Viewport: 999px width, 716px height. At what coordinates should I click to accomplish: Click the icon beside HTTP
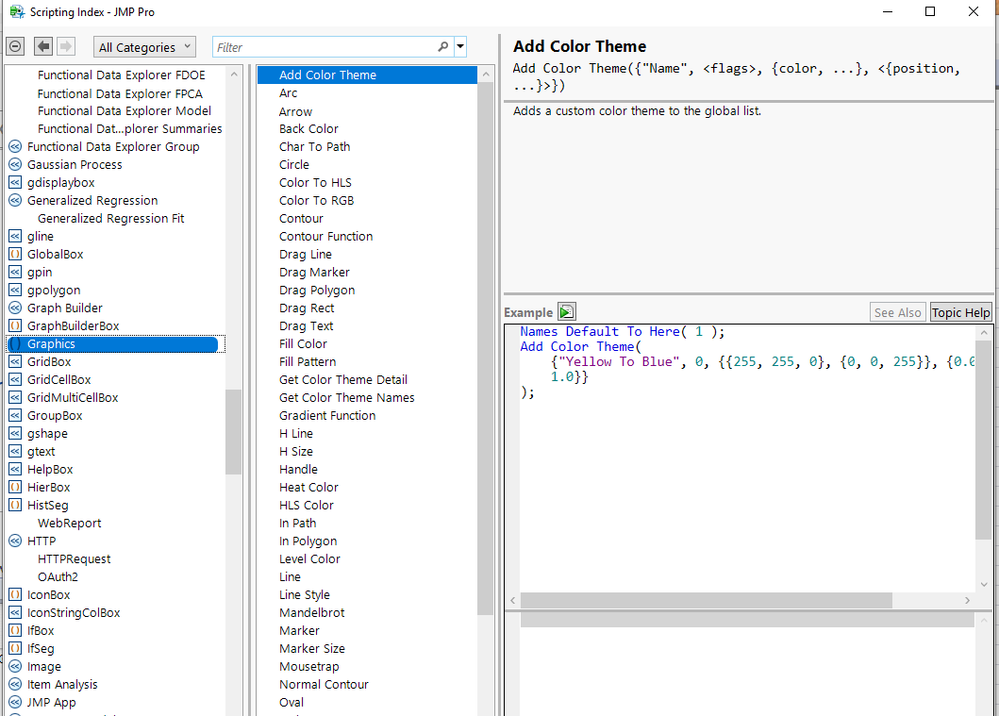15,541
